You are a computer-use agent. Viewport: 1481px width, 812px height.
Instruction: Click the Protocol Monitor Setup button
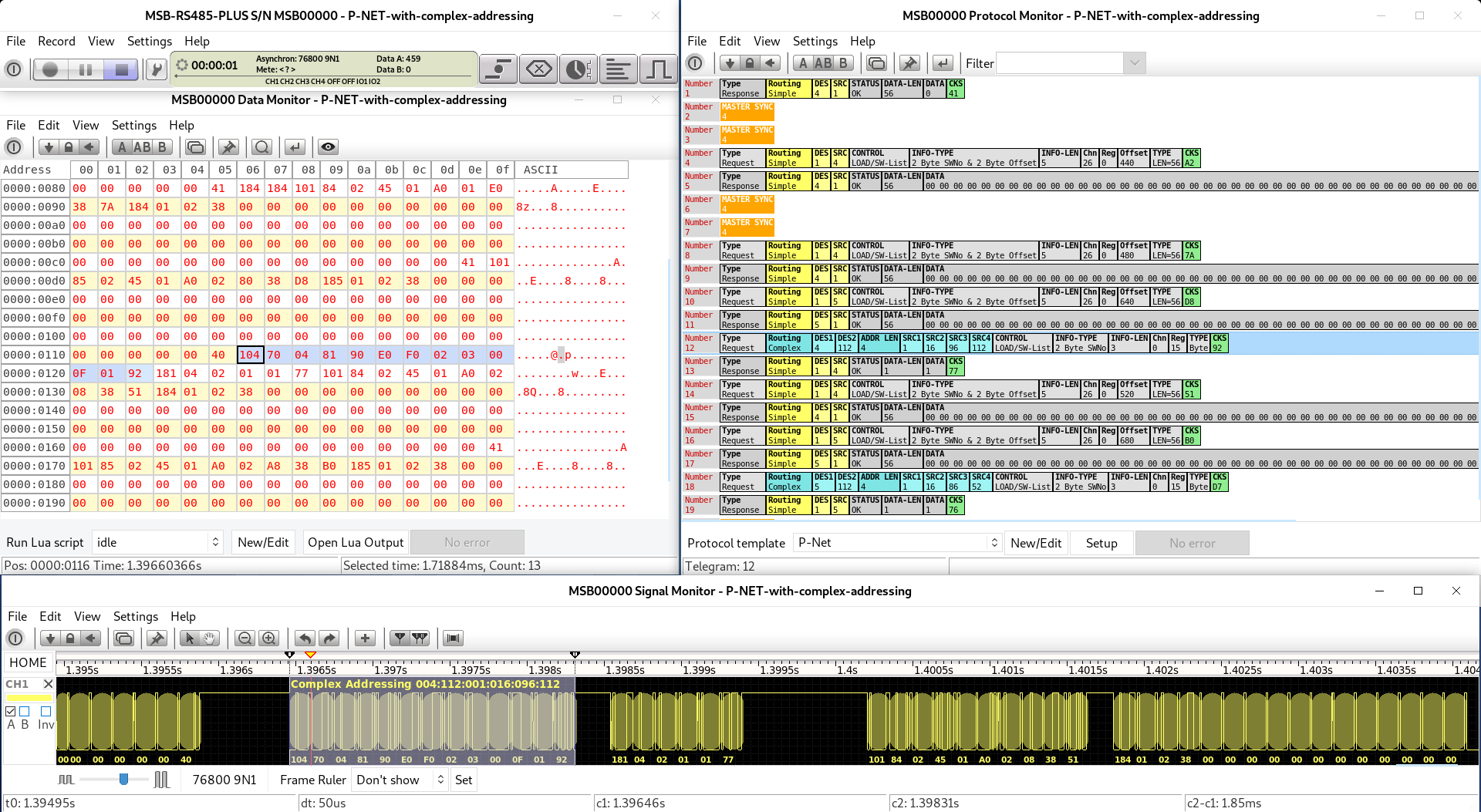[x=1101, y=543]
